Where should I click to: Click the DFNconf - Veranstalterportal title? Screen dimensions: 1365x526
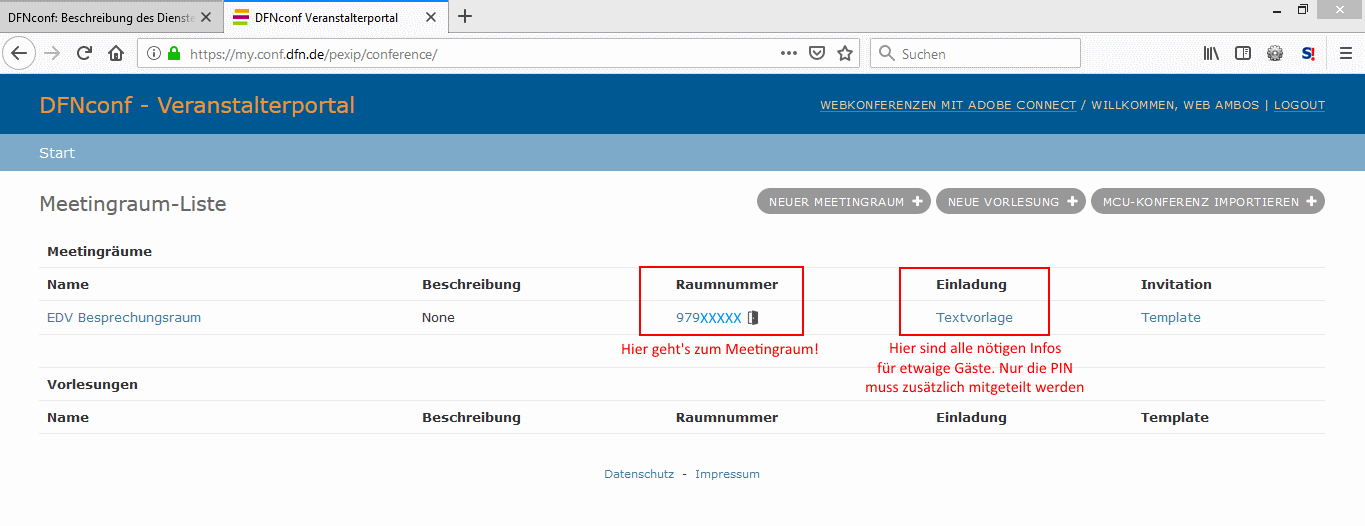(x=197, y=105)
